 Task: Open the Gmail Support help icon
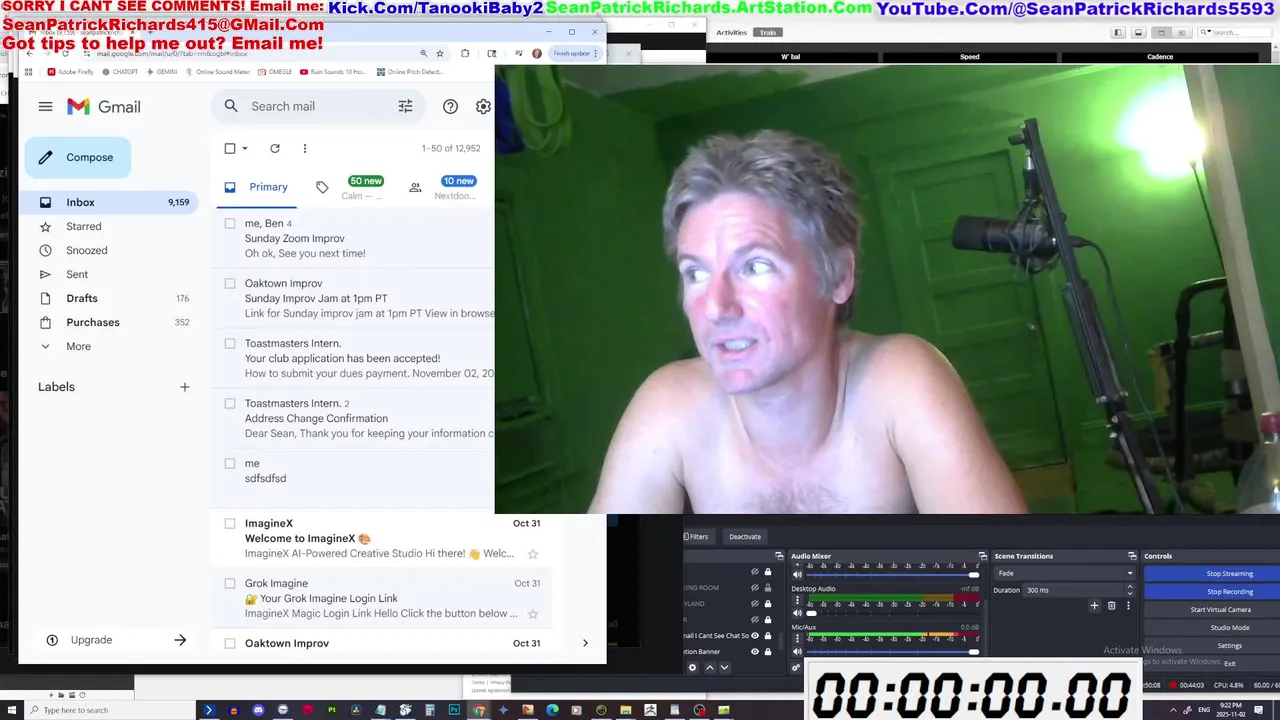coord(450,106)
